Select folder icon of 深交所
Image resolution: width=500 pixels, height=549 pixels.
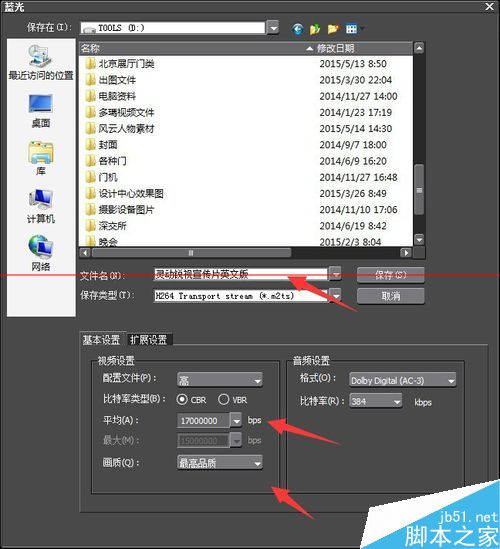click(x=90, y=225)
